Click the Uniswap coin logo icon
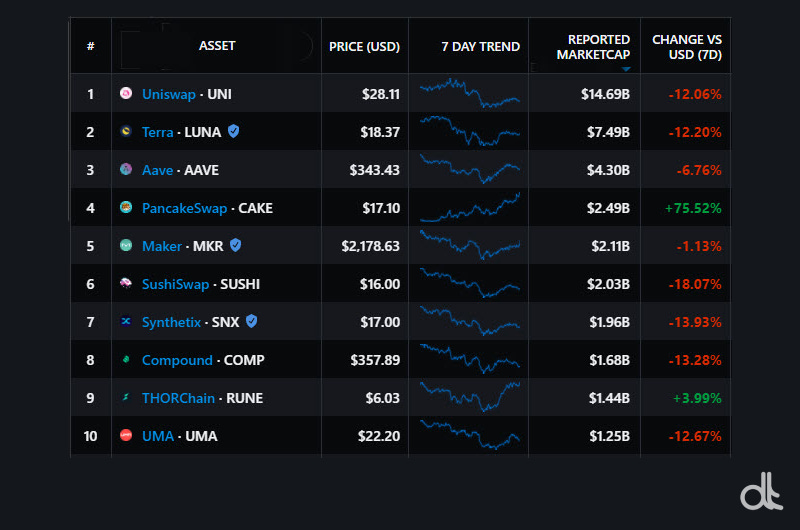 pos(126,93)
